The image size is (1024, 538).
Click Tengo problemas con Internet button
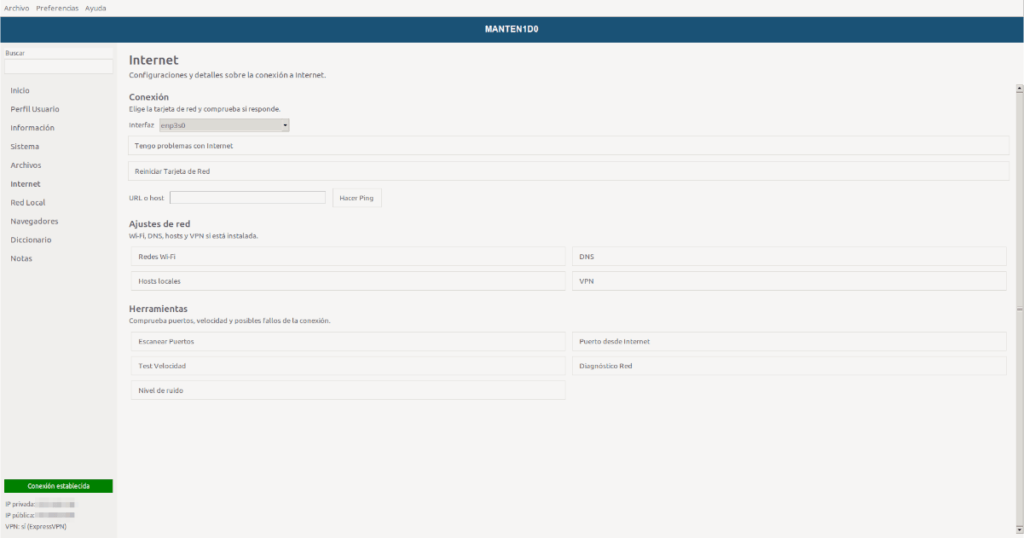click(x=568, y=146)
